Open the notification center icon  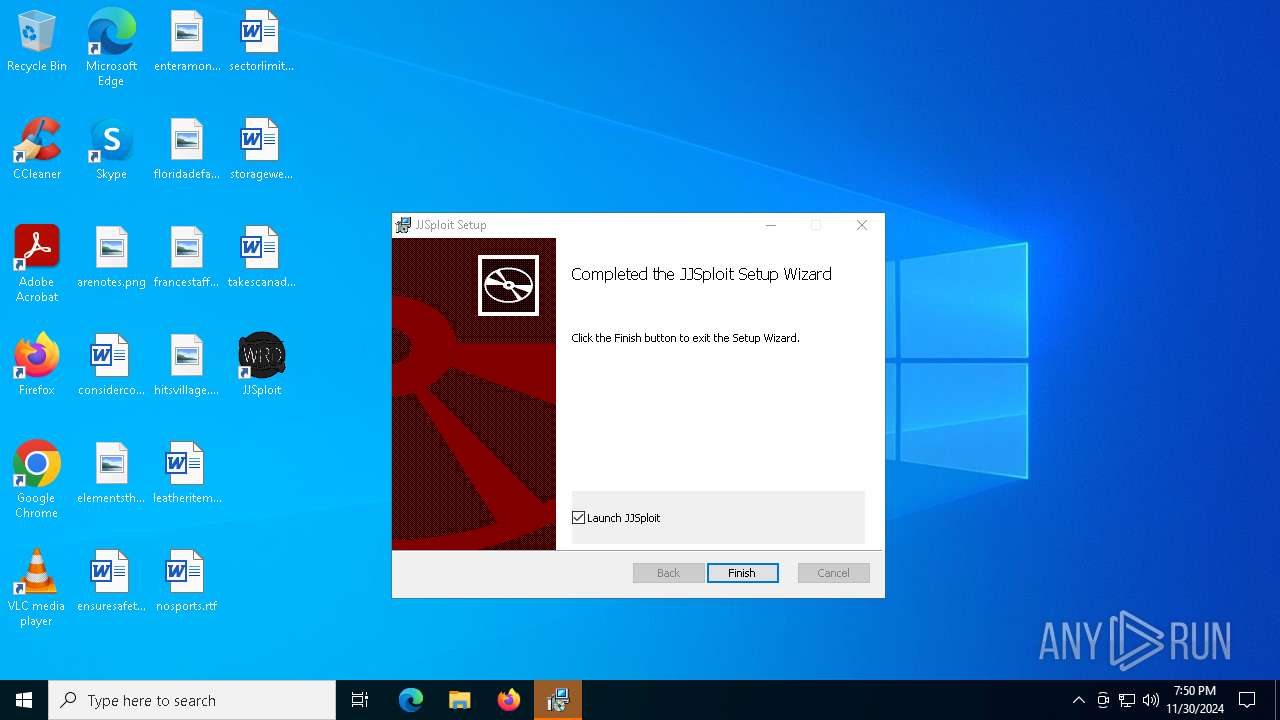pyautogui.click(x=1247, y=700)
